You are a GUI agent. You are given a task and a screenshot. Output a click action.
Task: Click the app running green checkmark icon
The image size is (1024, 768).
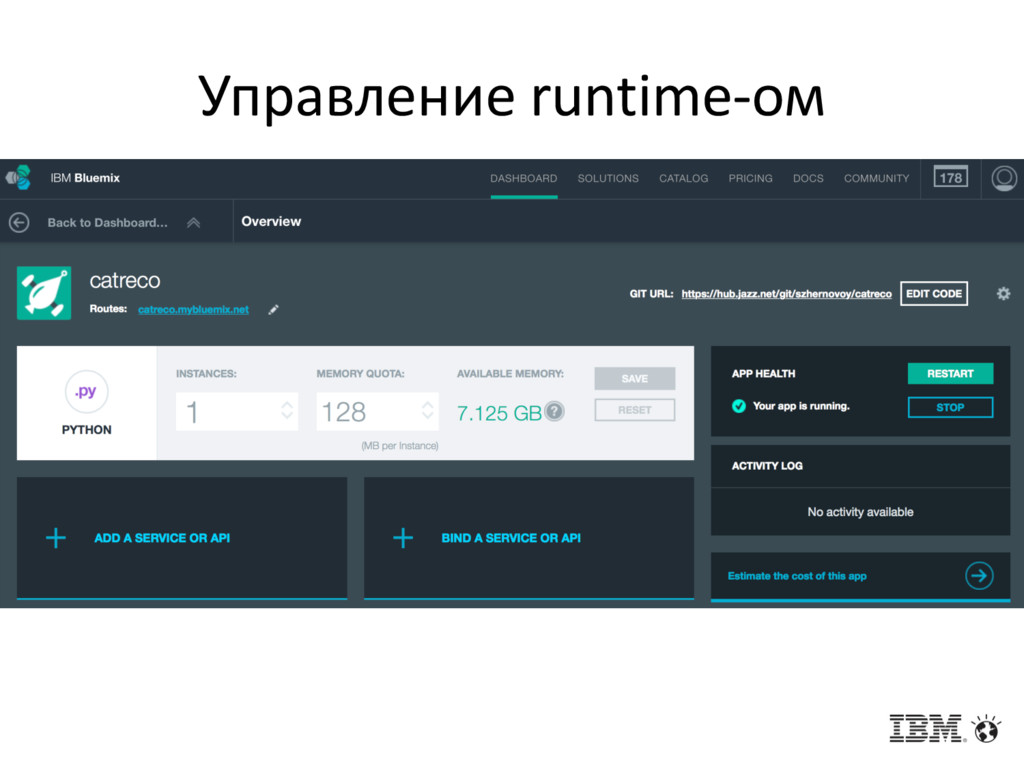739,406
